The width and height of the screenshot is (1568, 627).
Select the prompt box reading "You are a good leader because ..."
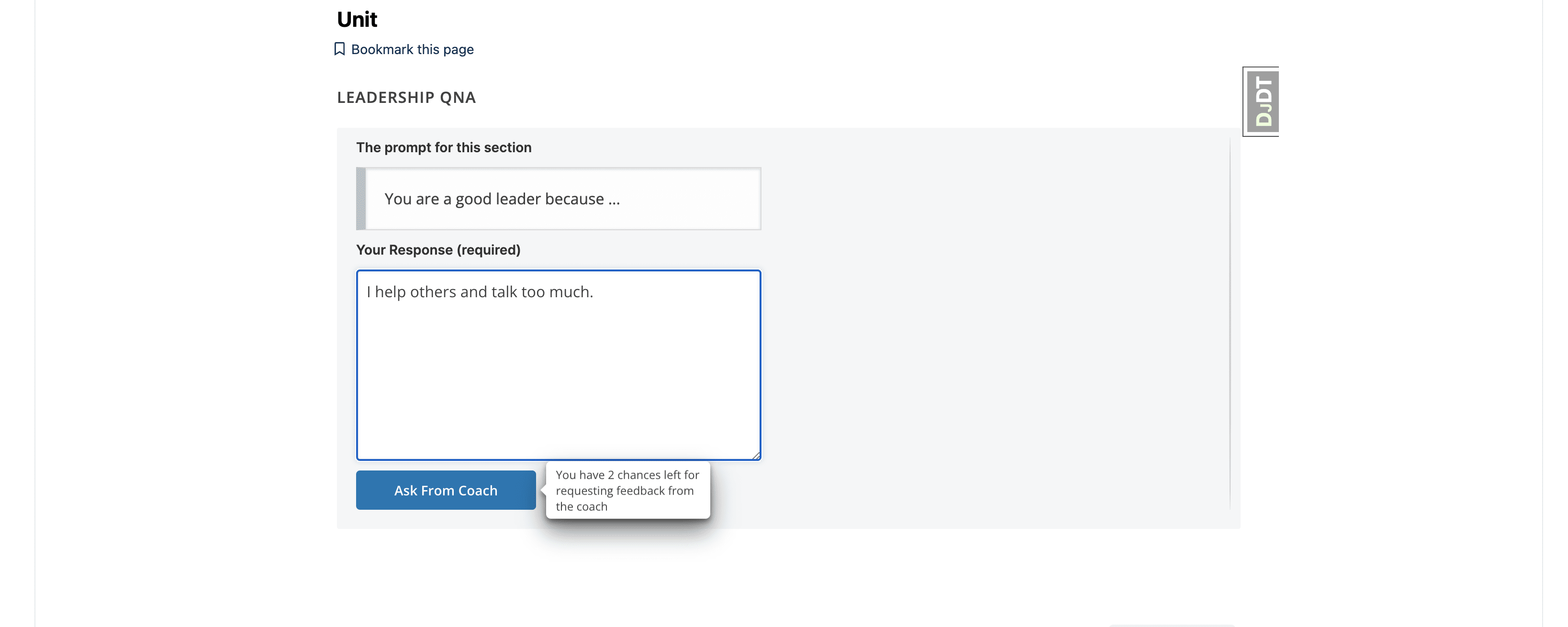(558, 199)
